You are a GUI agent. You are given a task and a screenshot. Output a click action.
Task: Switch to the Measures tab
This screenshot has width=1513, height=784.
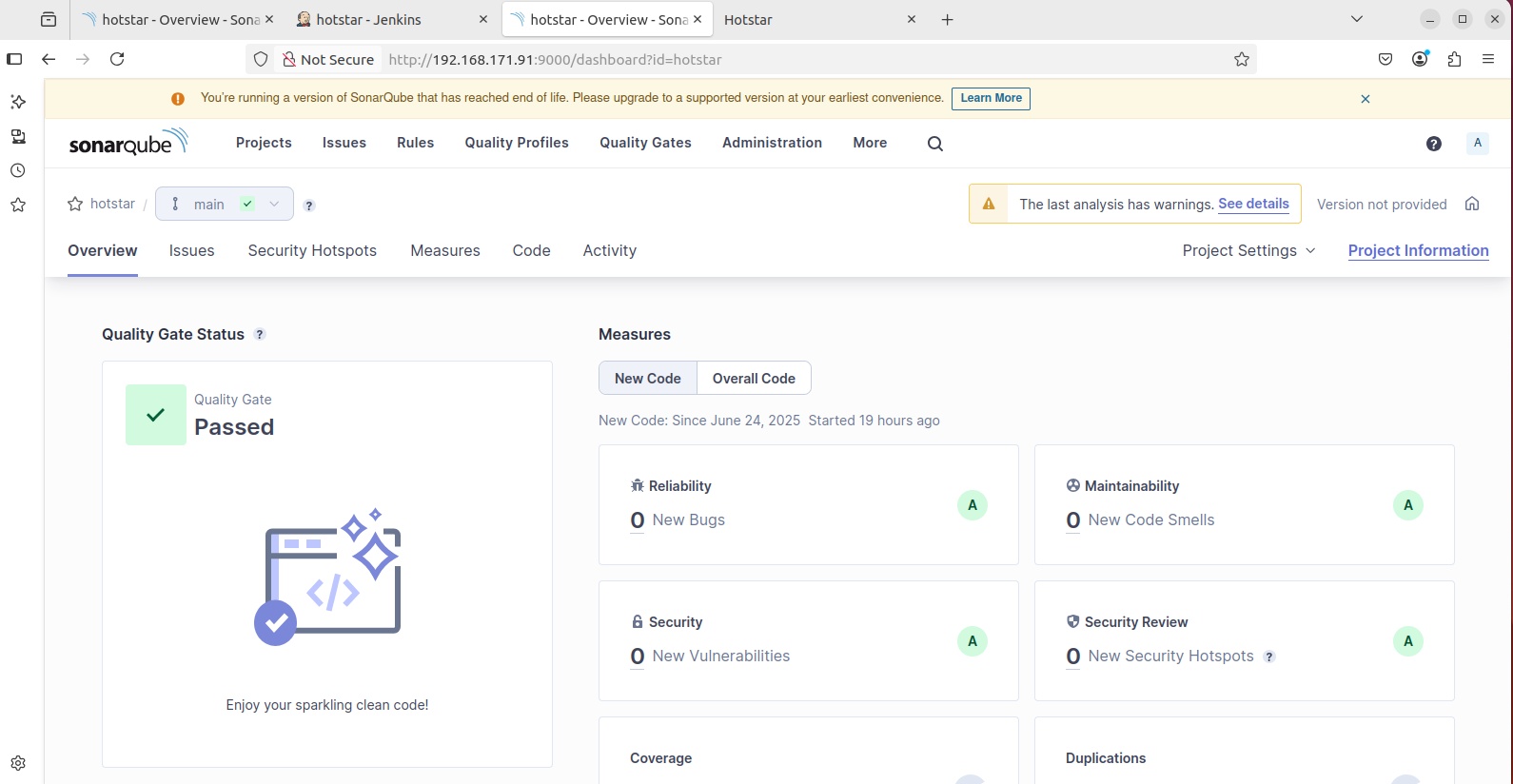pyautogui.click(x=445, y=250)
